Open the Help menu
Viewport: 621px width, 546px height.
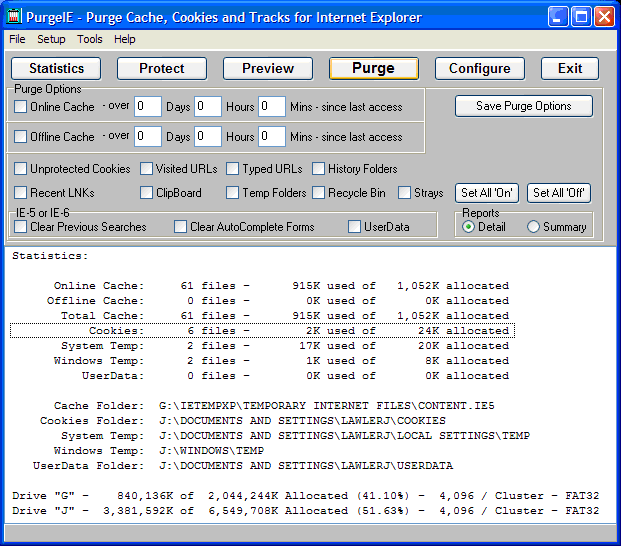pos(124,39)
